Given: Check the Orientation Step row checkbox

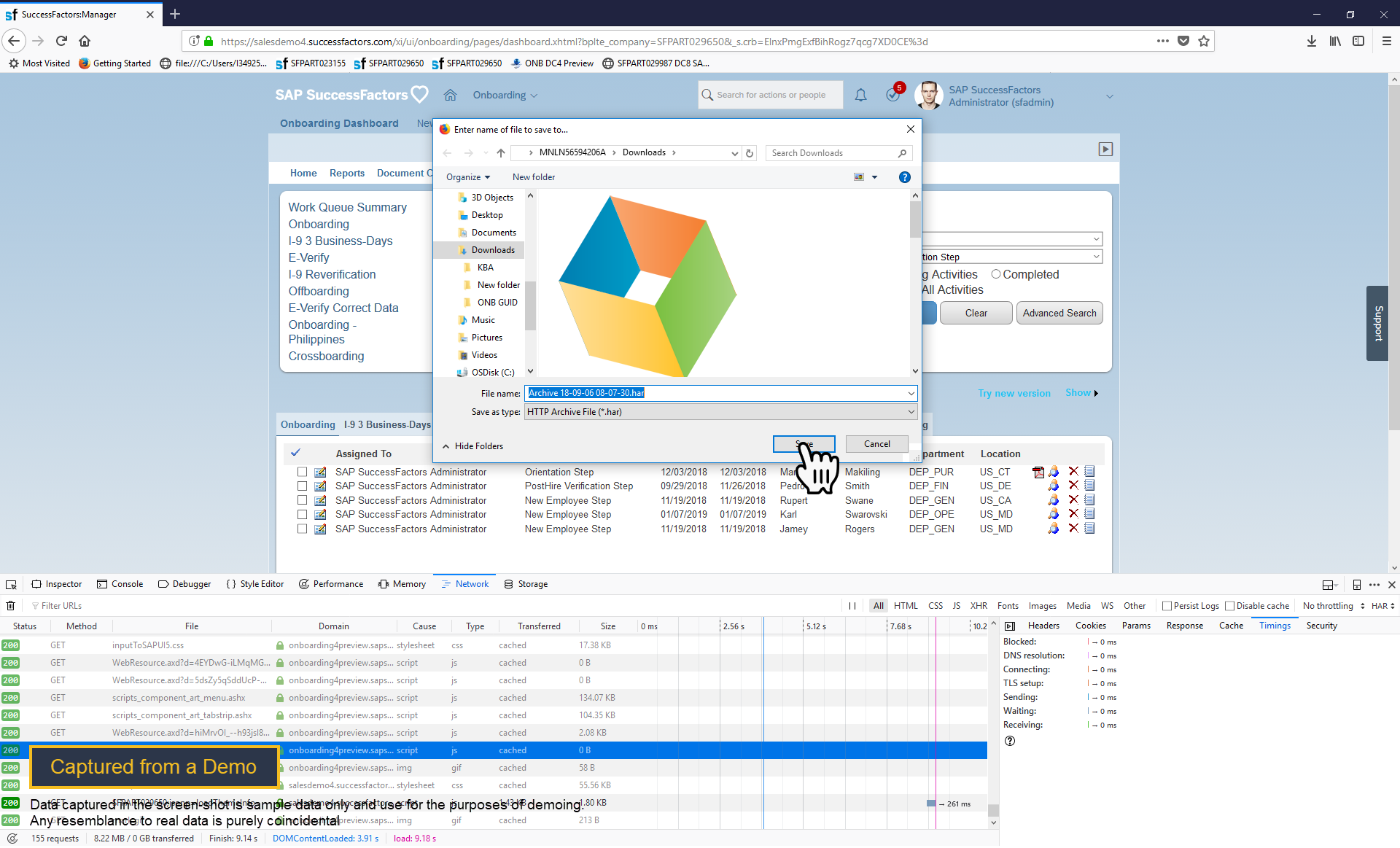Looking at the screenshot, I should pyautogui.click(x=302, y=472).
